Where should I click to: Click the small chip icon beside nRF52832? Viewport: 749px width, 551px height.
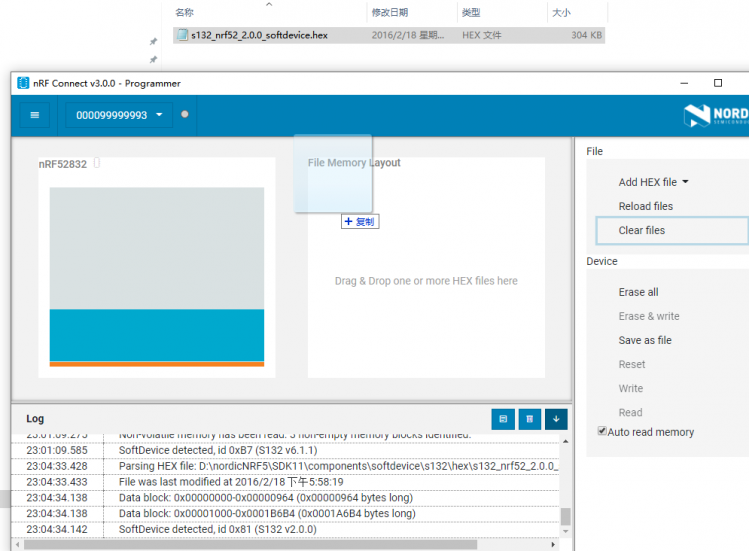point(97,163)
